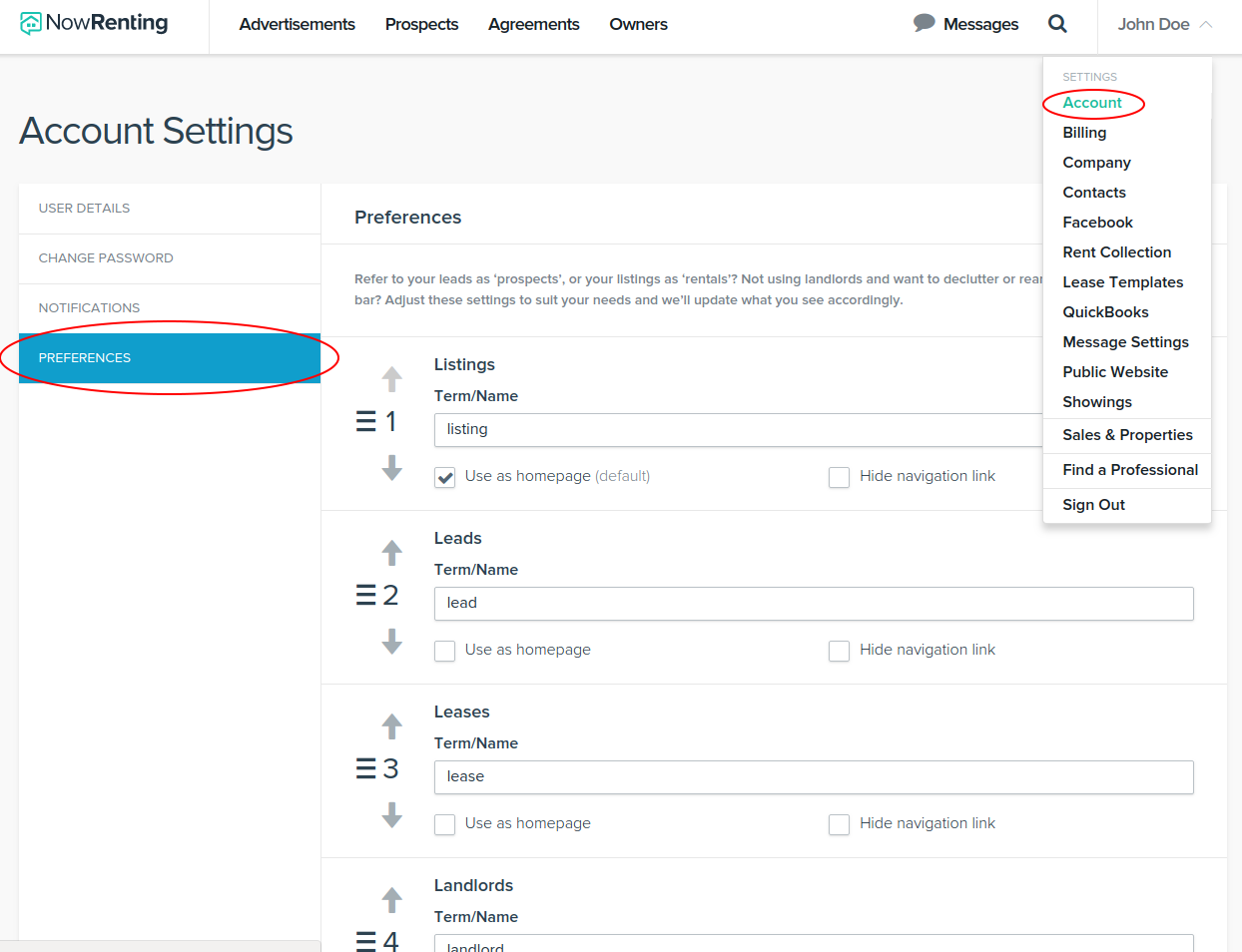1242x952 pixels.
Task: Go to the Agreements nav item
Action: (534, 24)
